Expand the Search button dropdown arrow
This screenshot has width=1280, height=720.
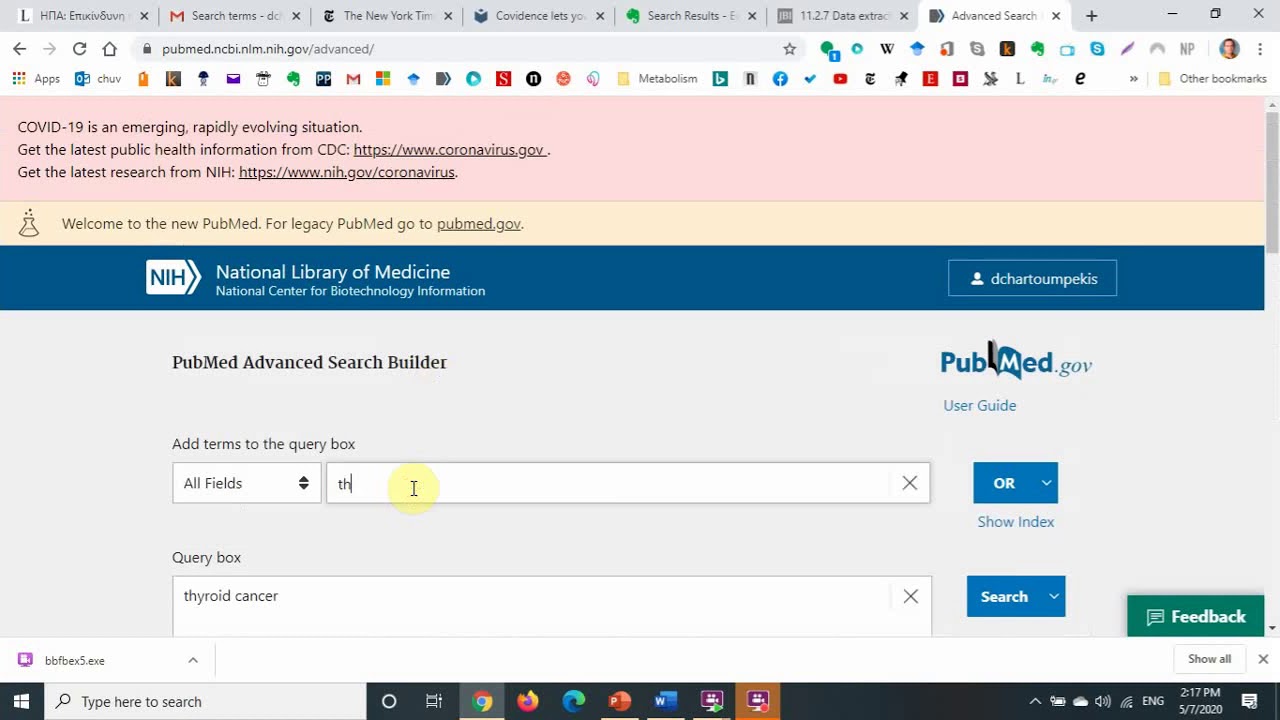tap(1053, 596)
